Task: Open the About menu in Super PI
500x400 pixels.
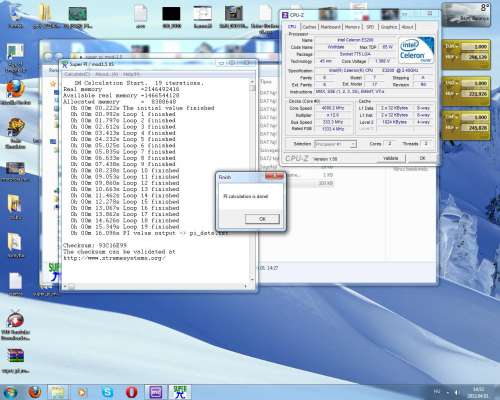Action: 106,74
